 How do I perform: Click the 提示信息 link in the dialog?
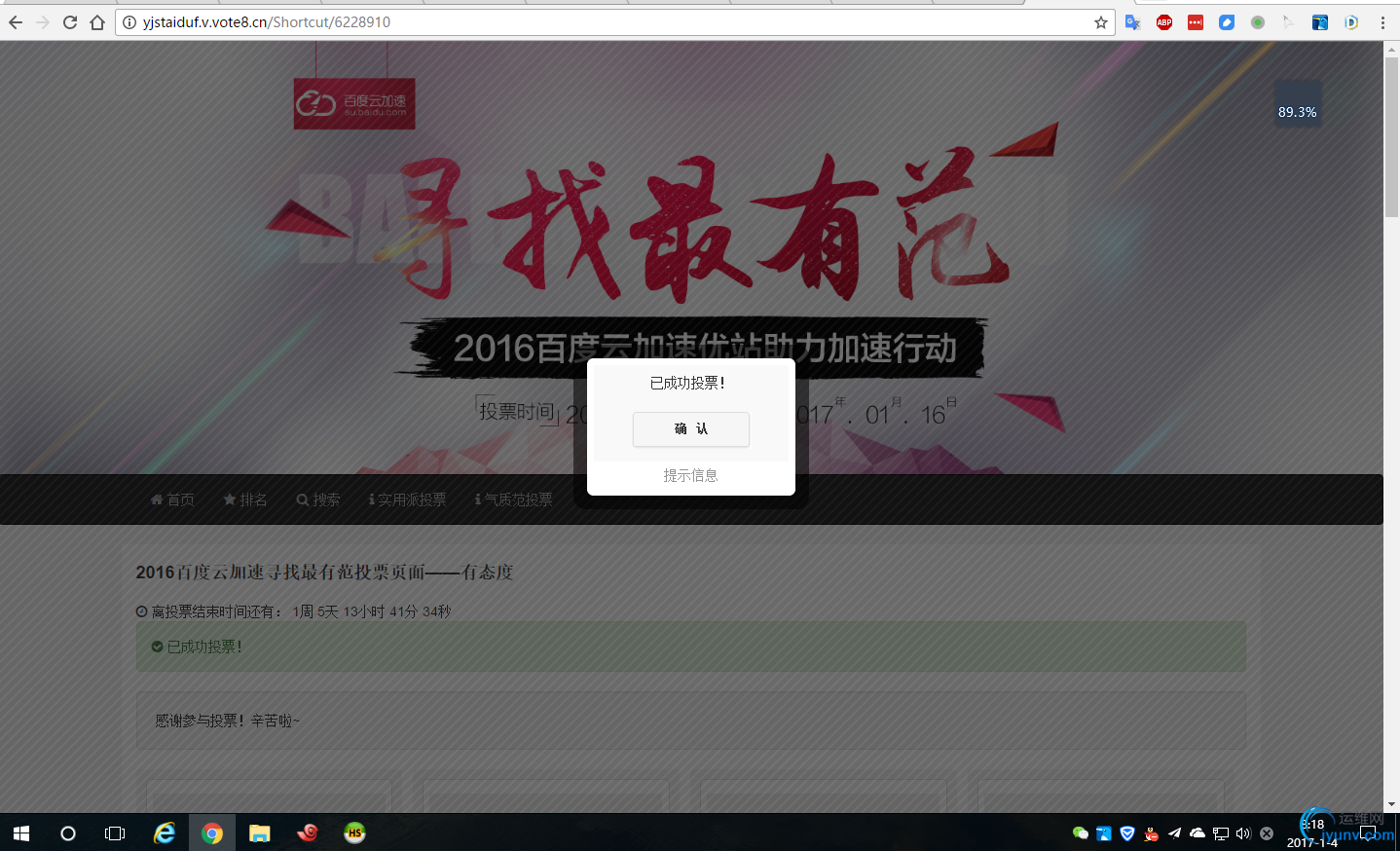point(690,475)
